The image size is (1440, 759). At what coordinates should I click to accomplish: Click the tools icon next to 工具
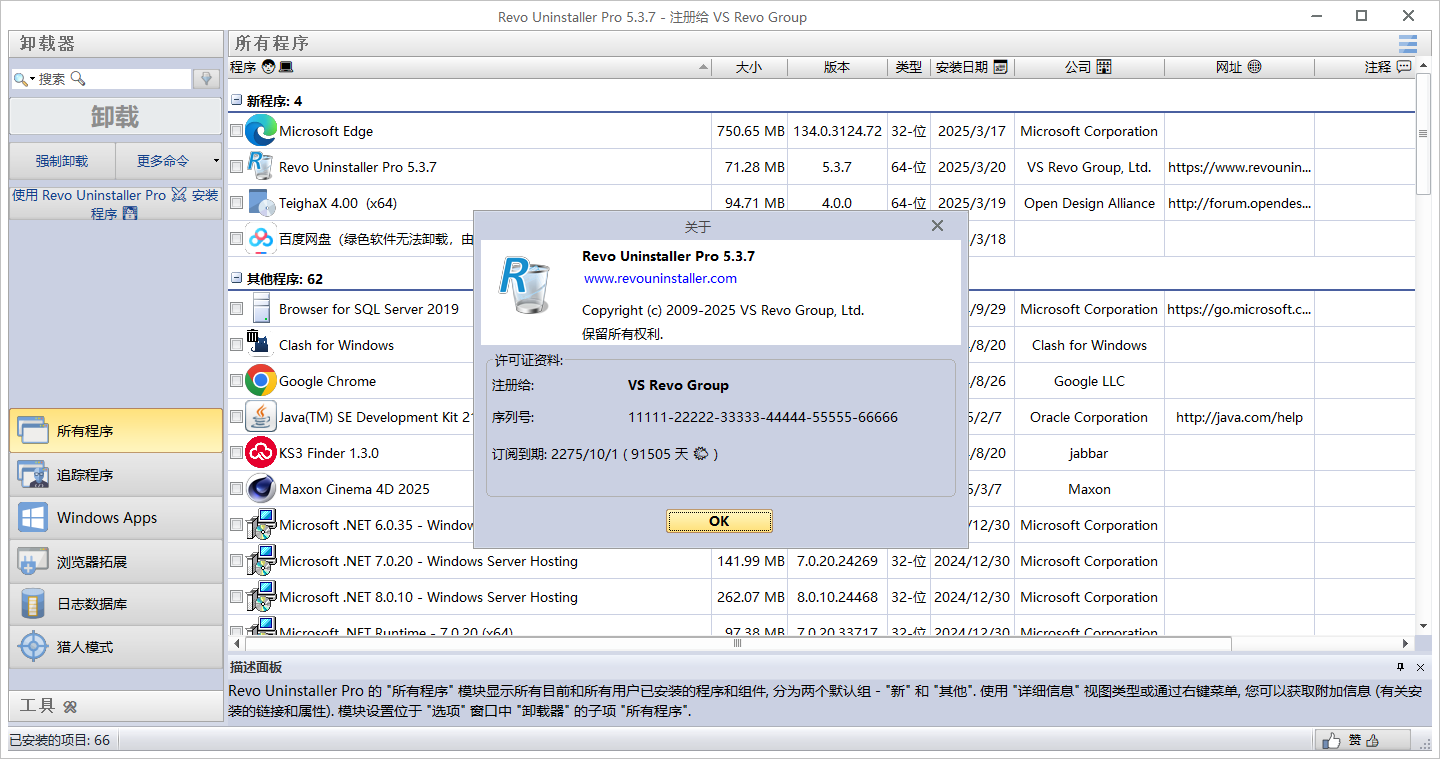70,706
